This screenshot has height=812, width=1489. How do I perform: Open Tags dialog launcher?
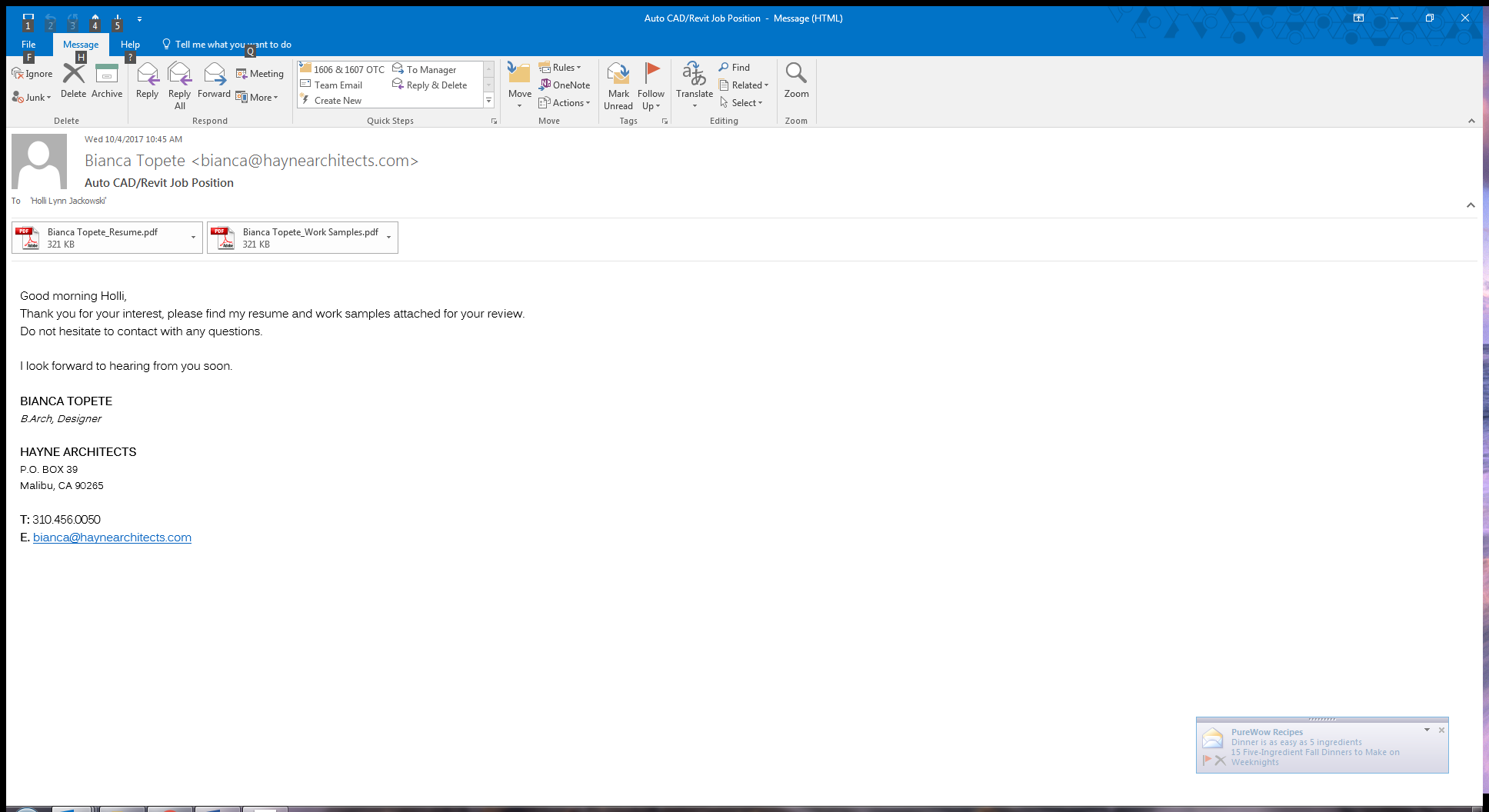point(665,121)
